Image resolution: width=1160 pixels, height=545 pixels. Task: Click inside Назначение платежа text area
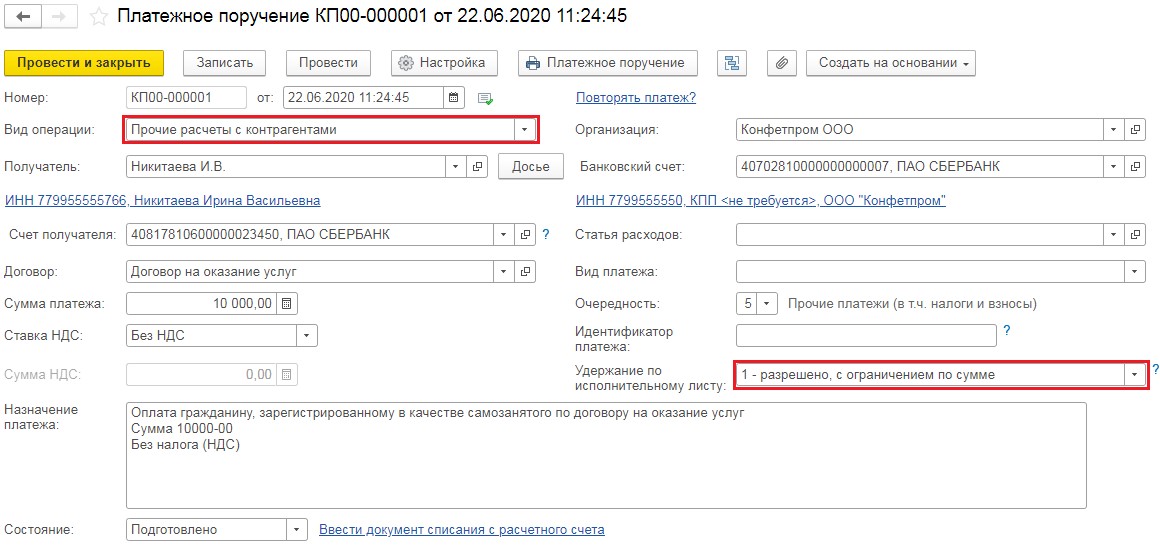click(607, 455)
